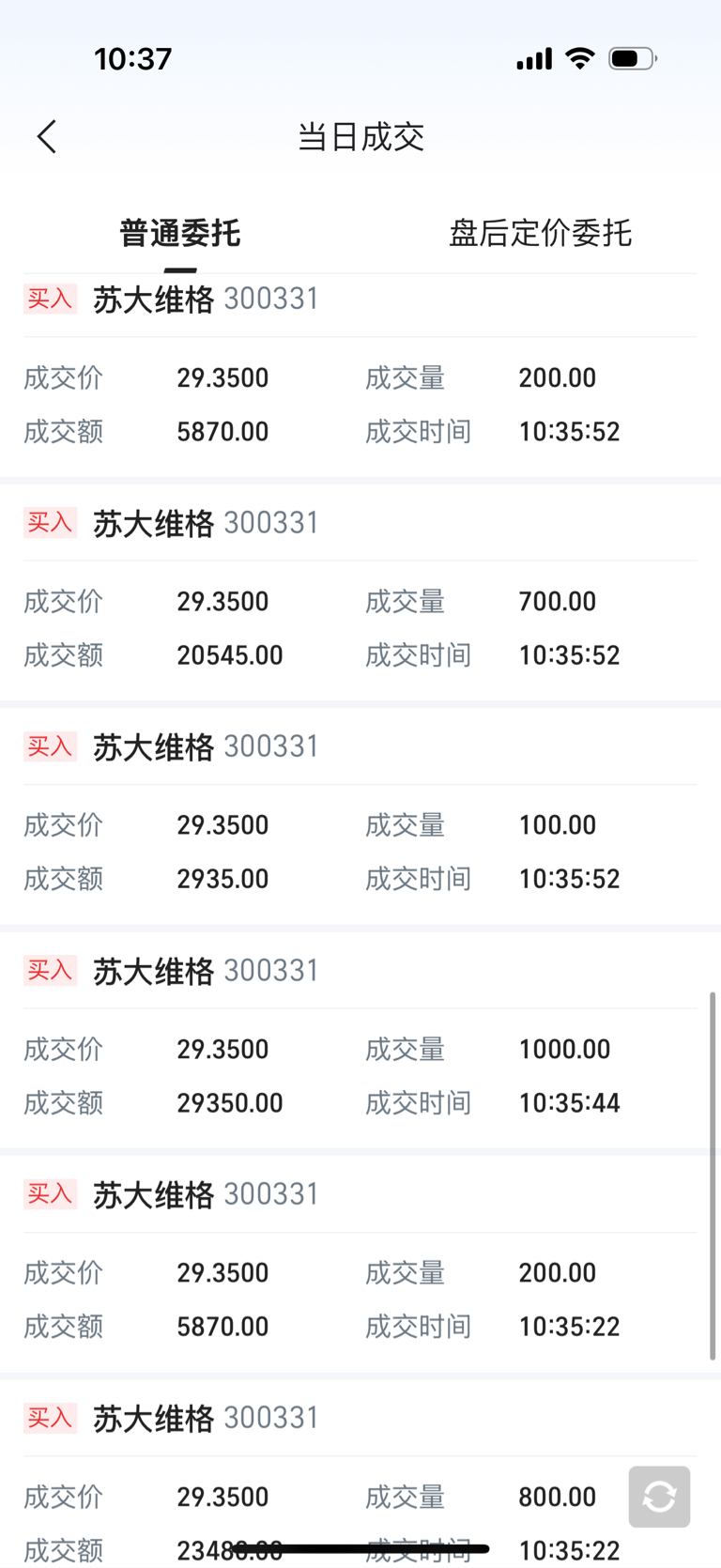
Task: Tap the 买入 tag on the 100.00 trade
Action: coord(50,746)
